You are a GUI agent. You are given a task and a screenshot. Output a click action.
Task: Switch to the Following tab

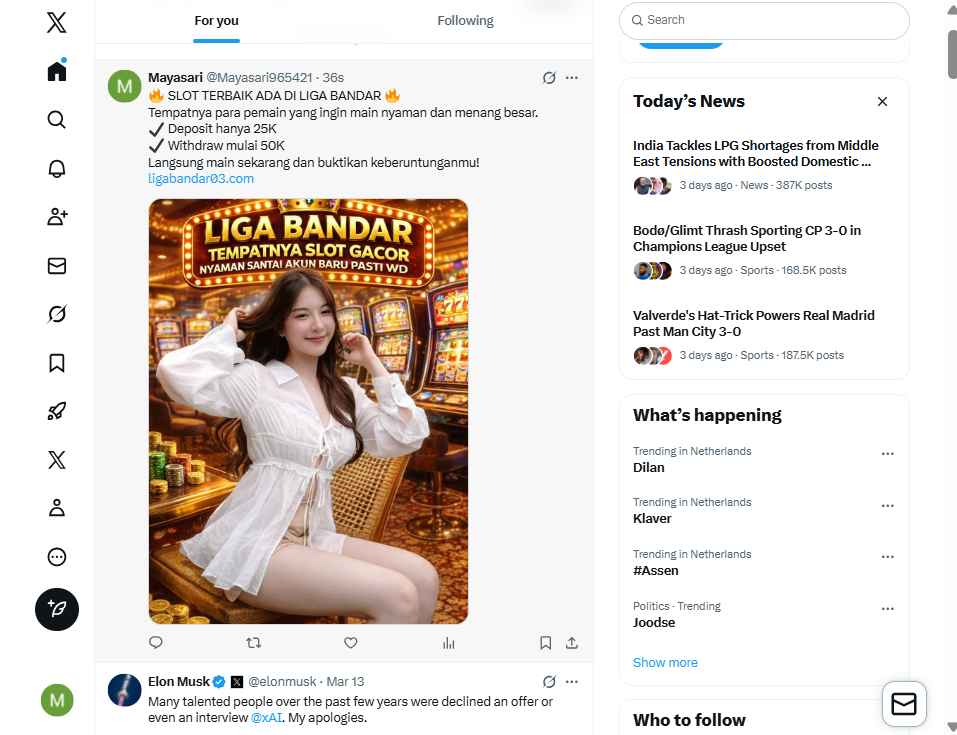(x=465, y=21)
